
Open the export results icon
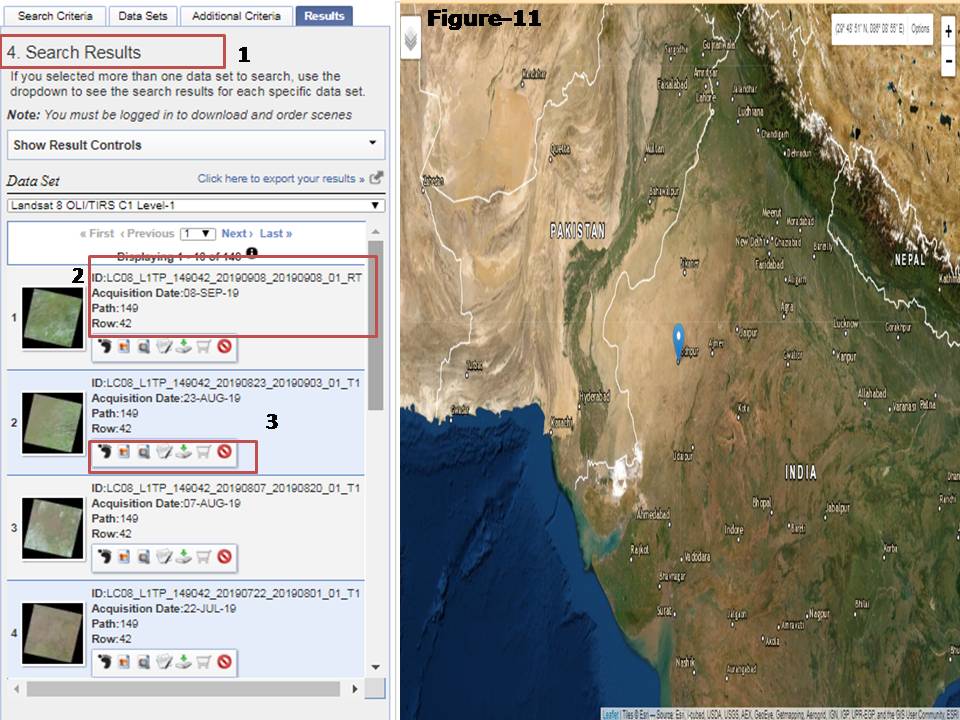coord(377,178)
